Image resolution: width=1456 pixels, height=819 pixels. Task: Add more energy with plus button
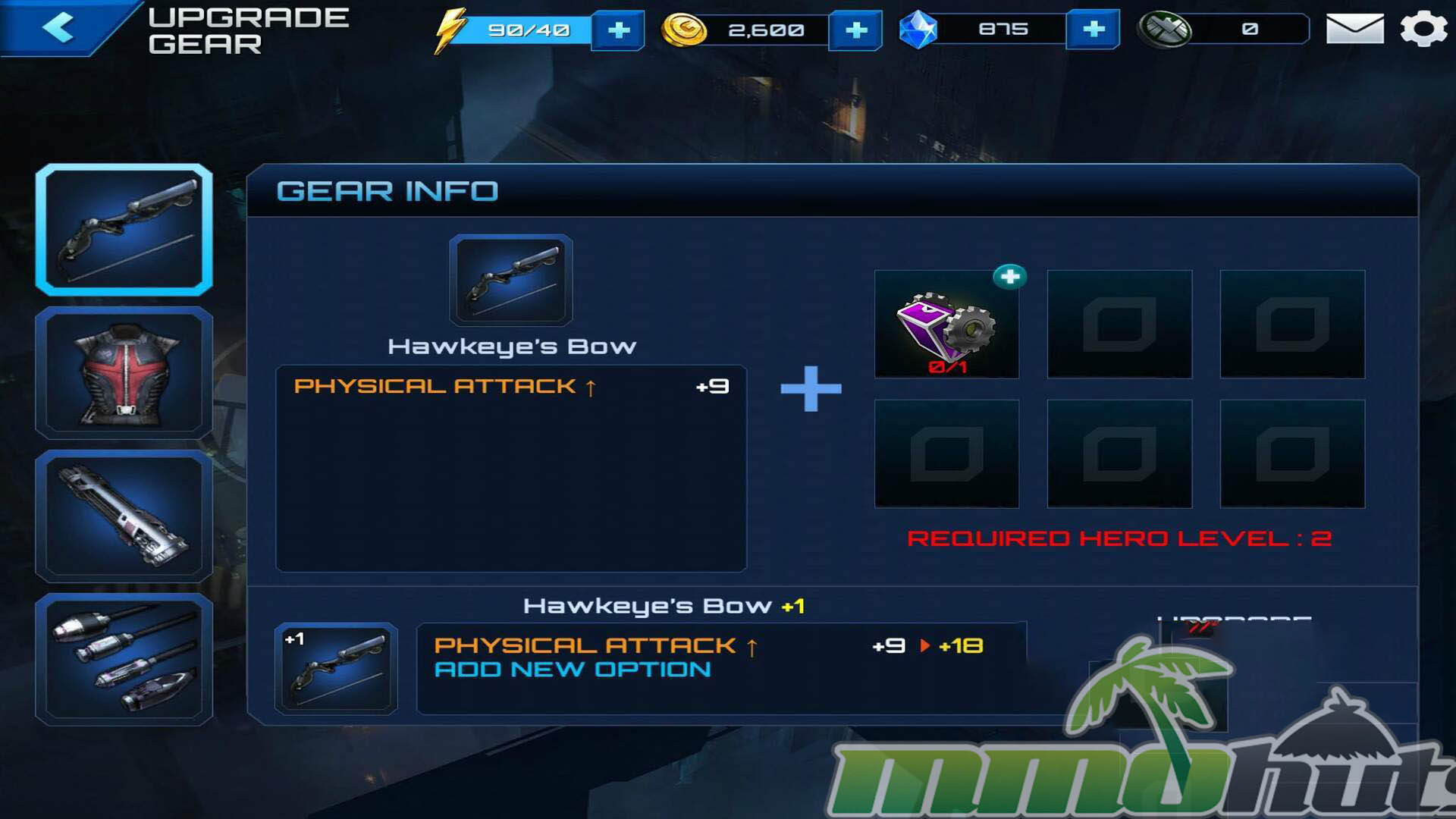point(618,30)
